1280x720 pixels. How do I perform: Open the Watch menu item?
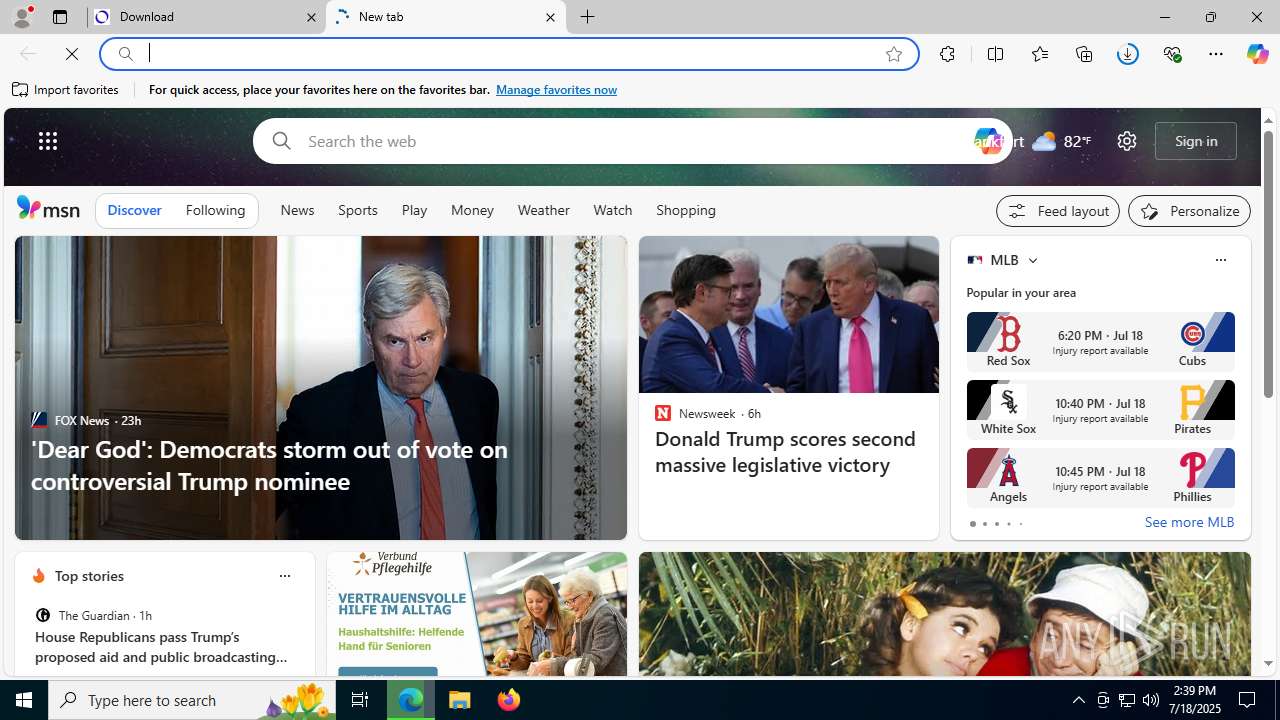pos(613,211)
